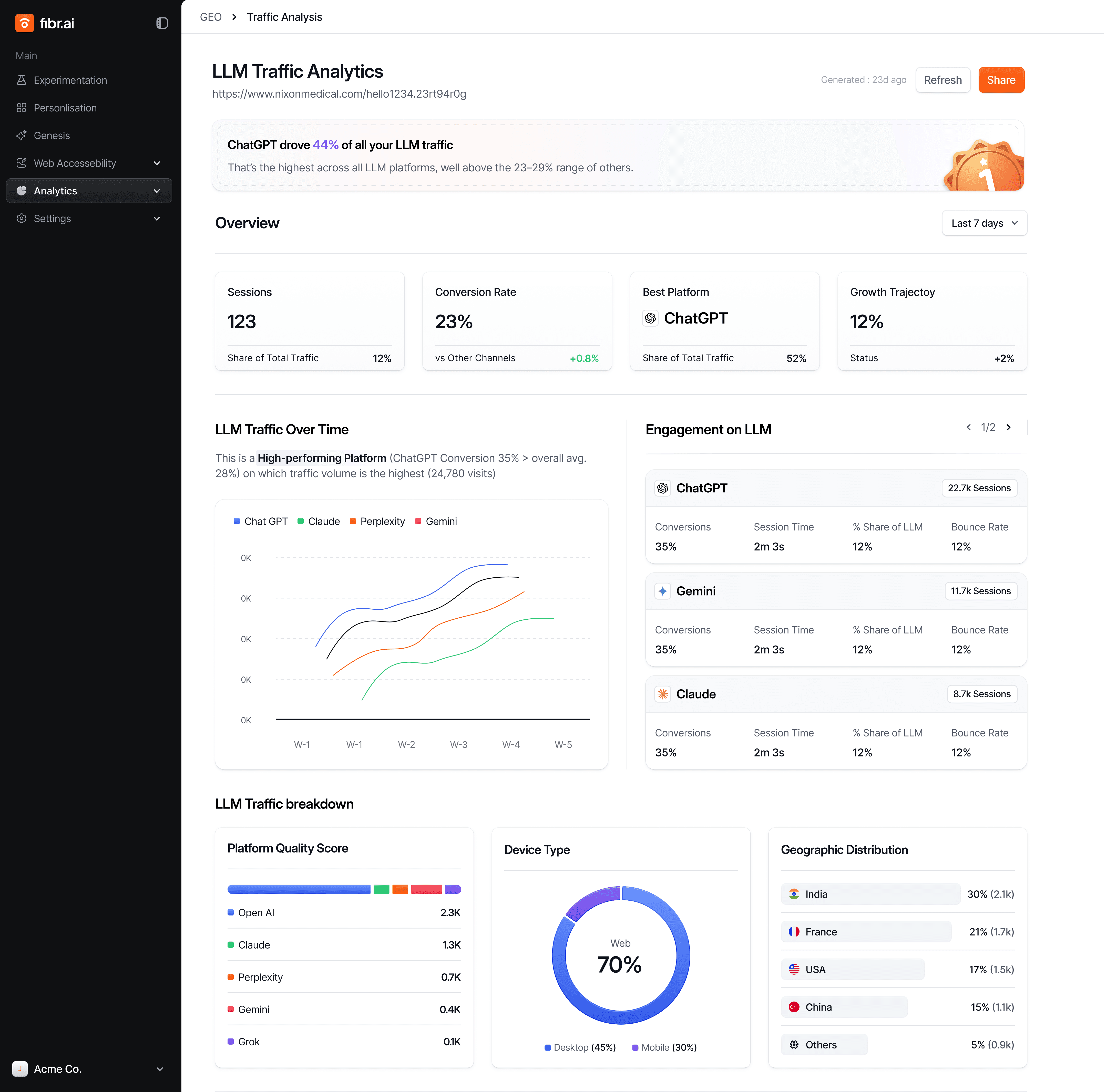Open Settings in the sidebar
This screenshot has height=1092, width=1107.
(52, 219)
